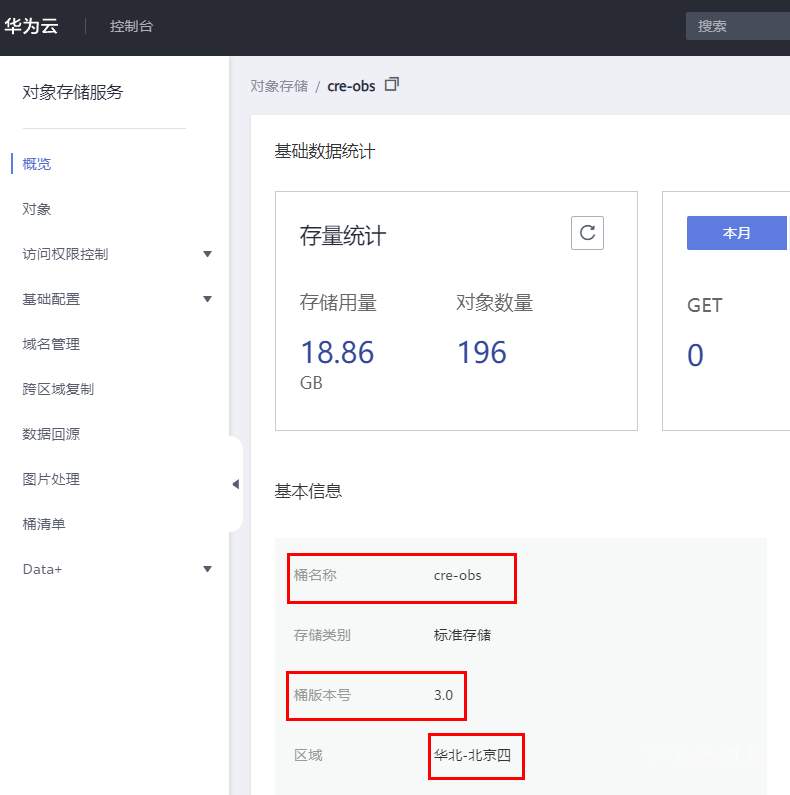The height and width of the screenshot is (795, 790).
Task: Expand the Data+ menu arrow
Action: [207, 569]
